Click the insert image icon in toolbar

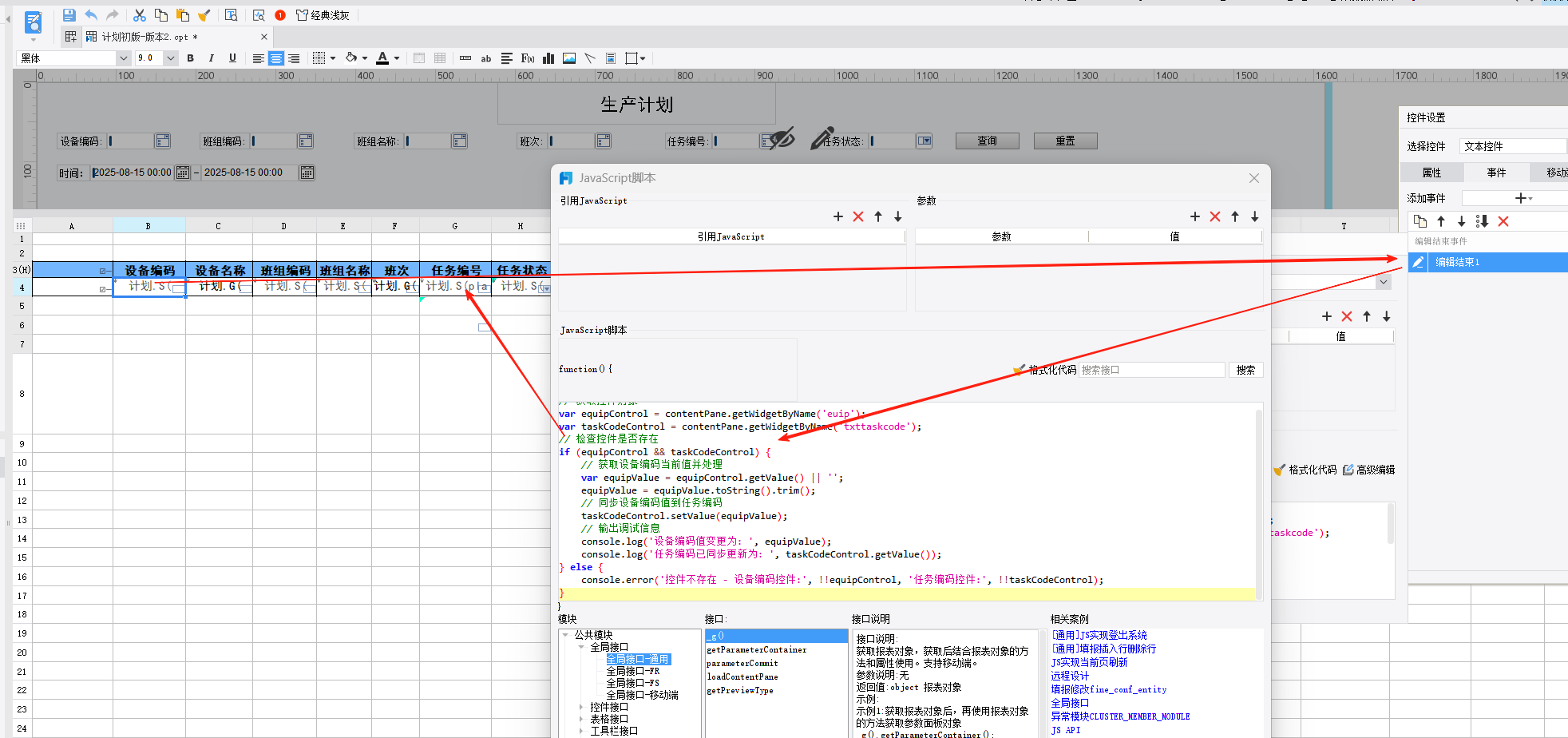coord(569,58)
